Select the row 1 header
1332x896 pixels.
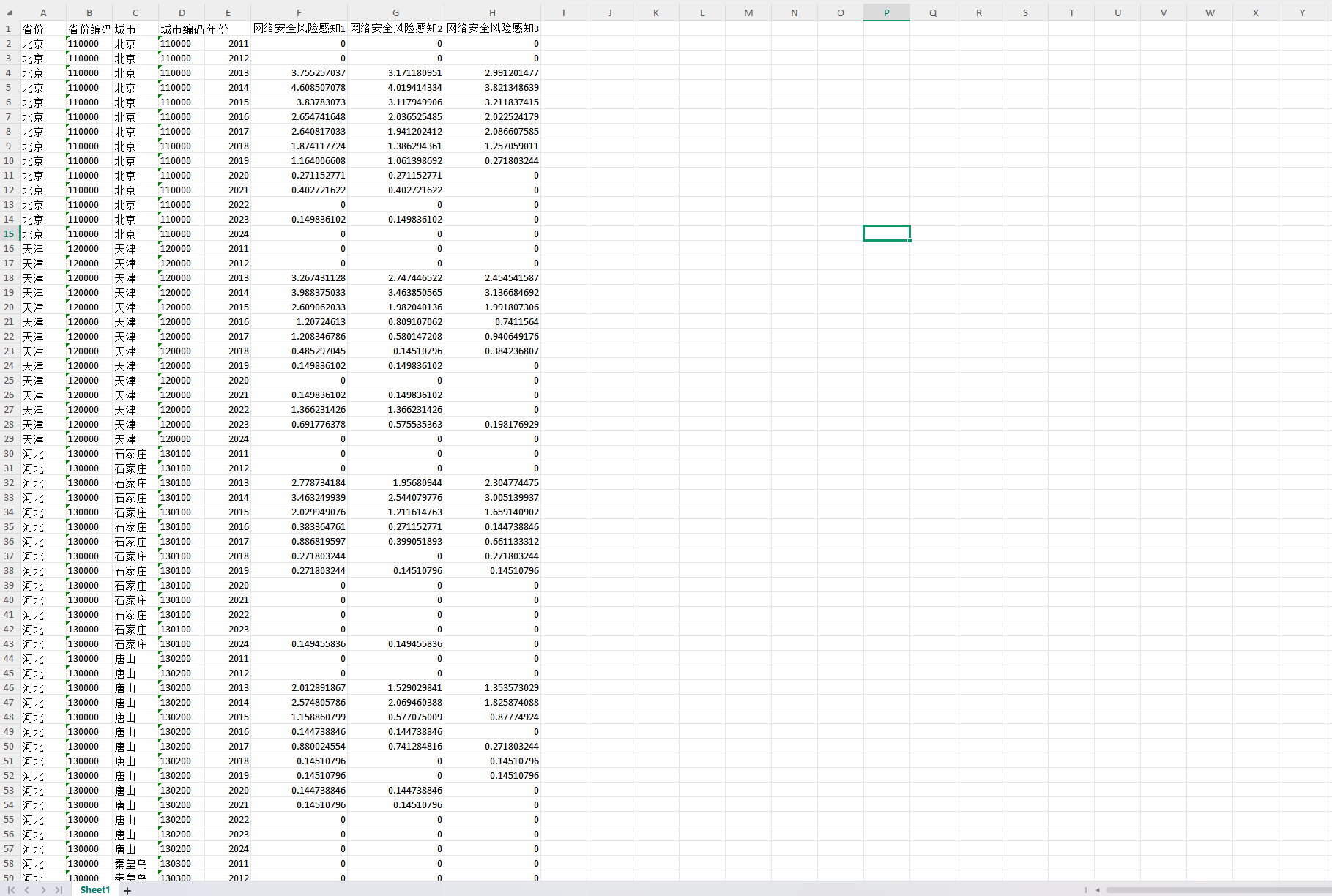click(9, 29)
